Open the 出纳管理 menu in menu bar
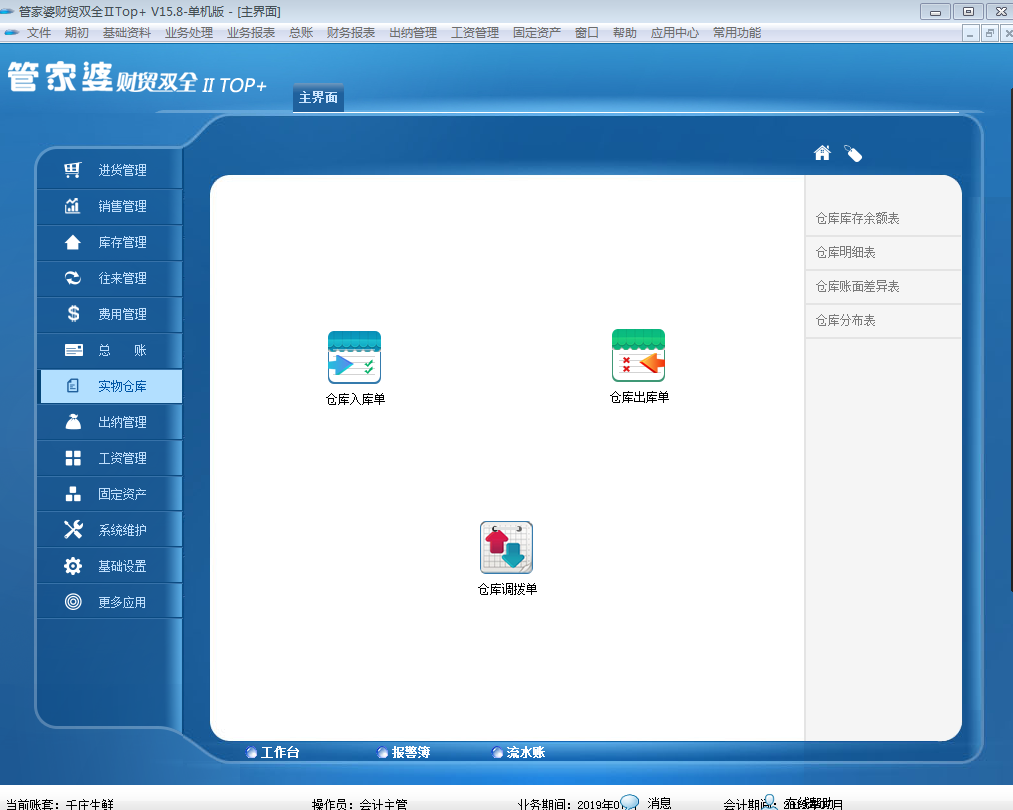 (x=413, y=32)
